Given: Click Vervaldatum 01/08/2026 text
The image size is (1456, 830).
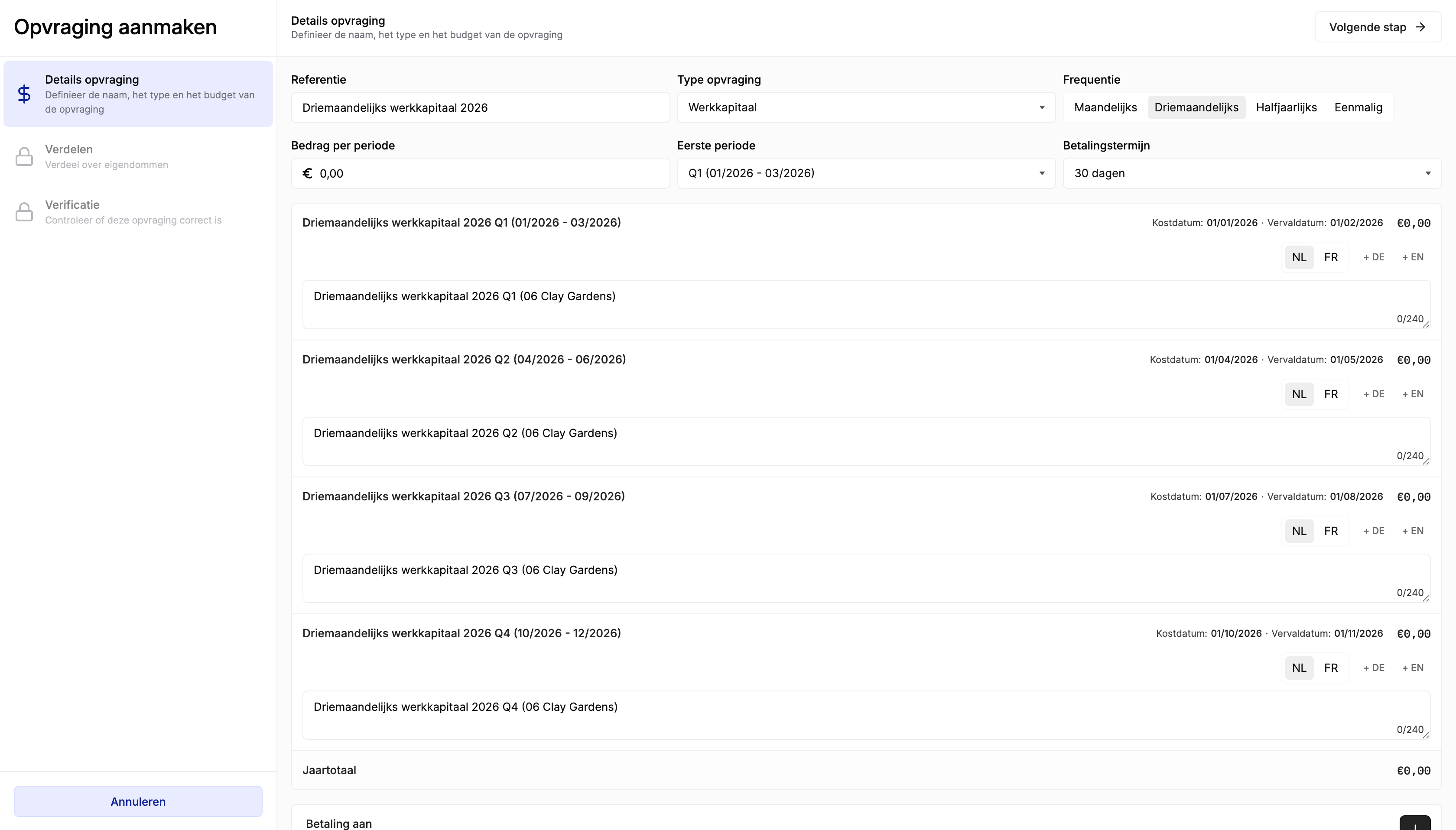Looking at the screenshot, I should click(1325, 496).
